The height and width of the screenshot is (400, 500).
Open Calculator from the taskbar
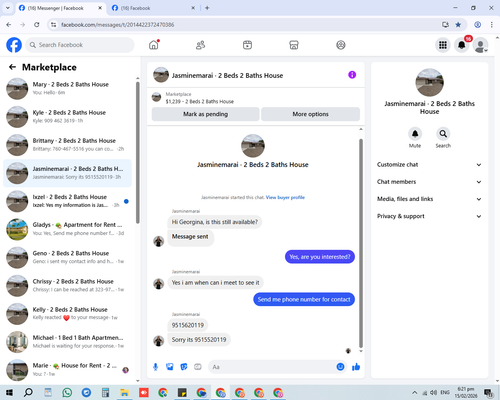(x=105, y=393)
